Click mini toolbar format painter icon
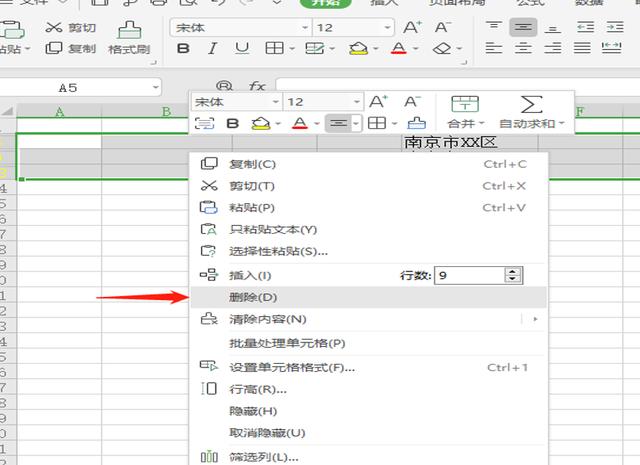The image size is (640, 465). tap(416, 123)
